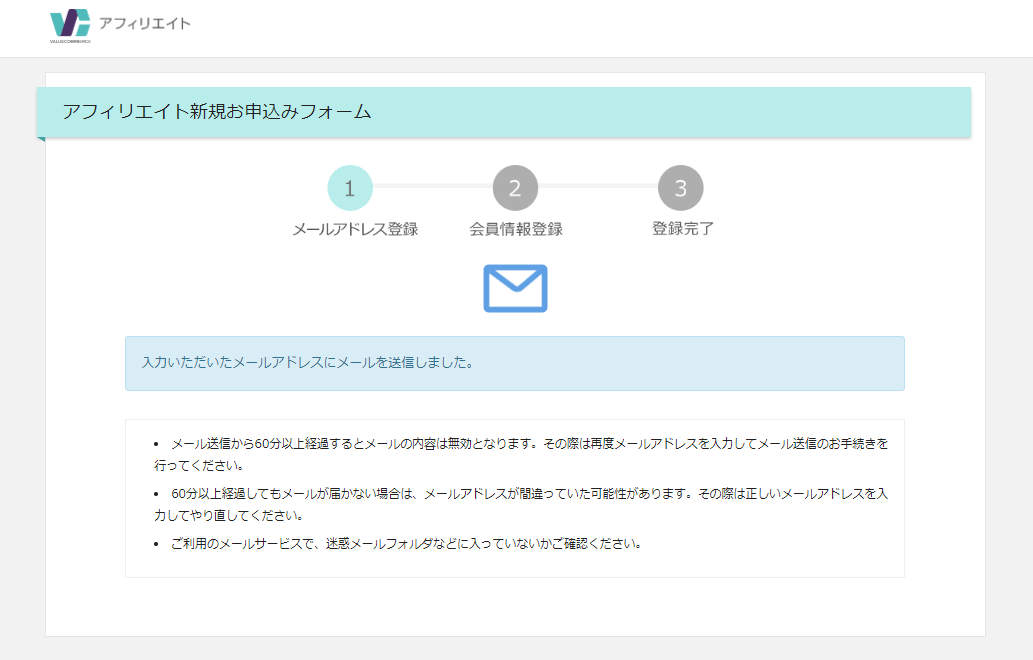Click the アフィリエイト新規お申込みフォーム title banner
1033x660 pixels.
217,112
